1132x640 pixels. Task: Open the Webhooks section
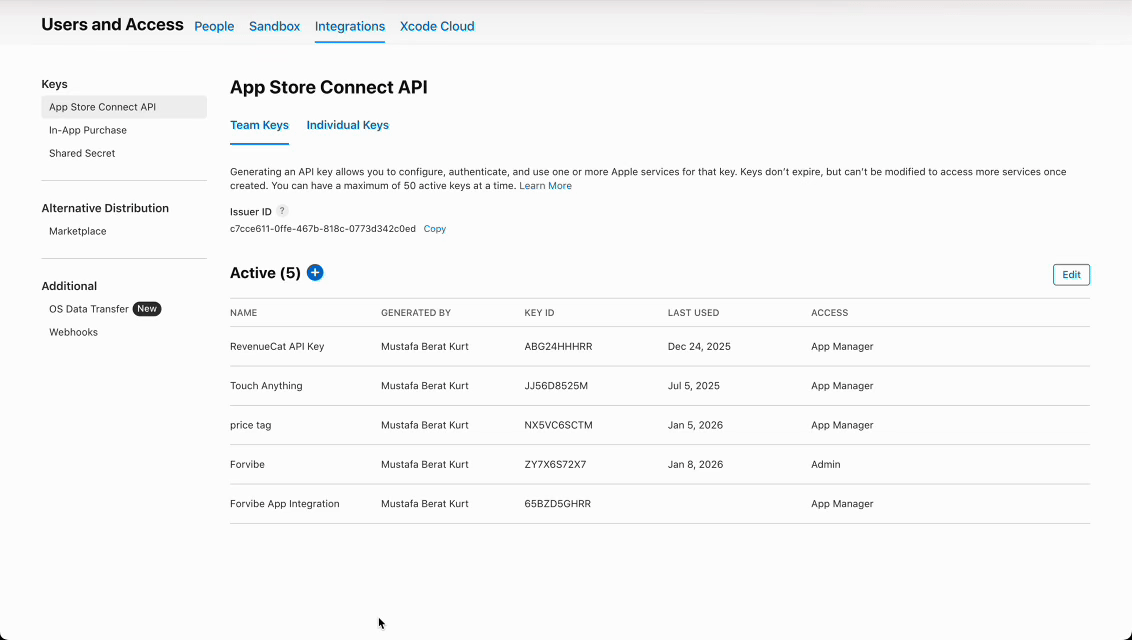71,331
